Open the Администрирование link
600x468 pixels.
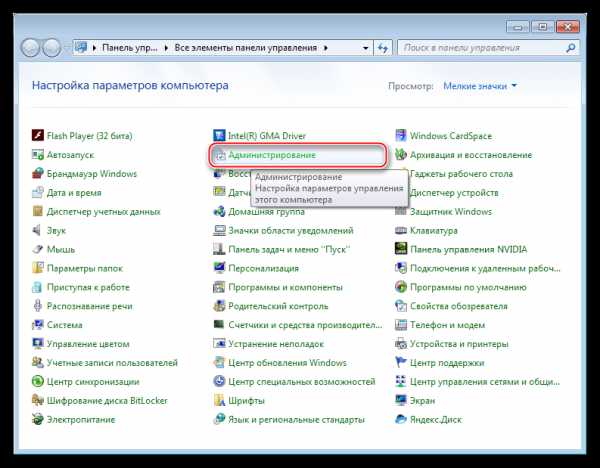pyautogui.click(x=272, y=155)
